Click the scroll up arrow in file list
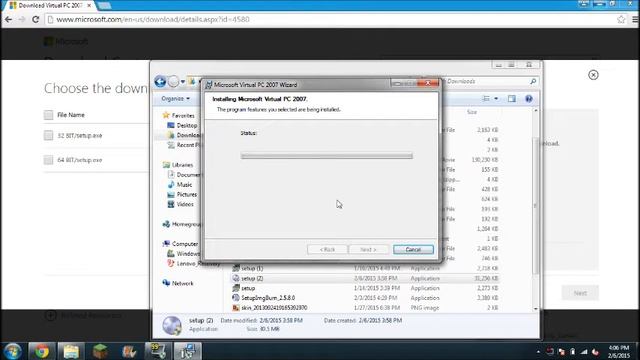Image resolution: width=640 pixels, height=360 pixels. pos(536,111)
